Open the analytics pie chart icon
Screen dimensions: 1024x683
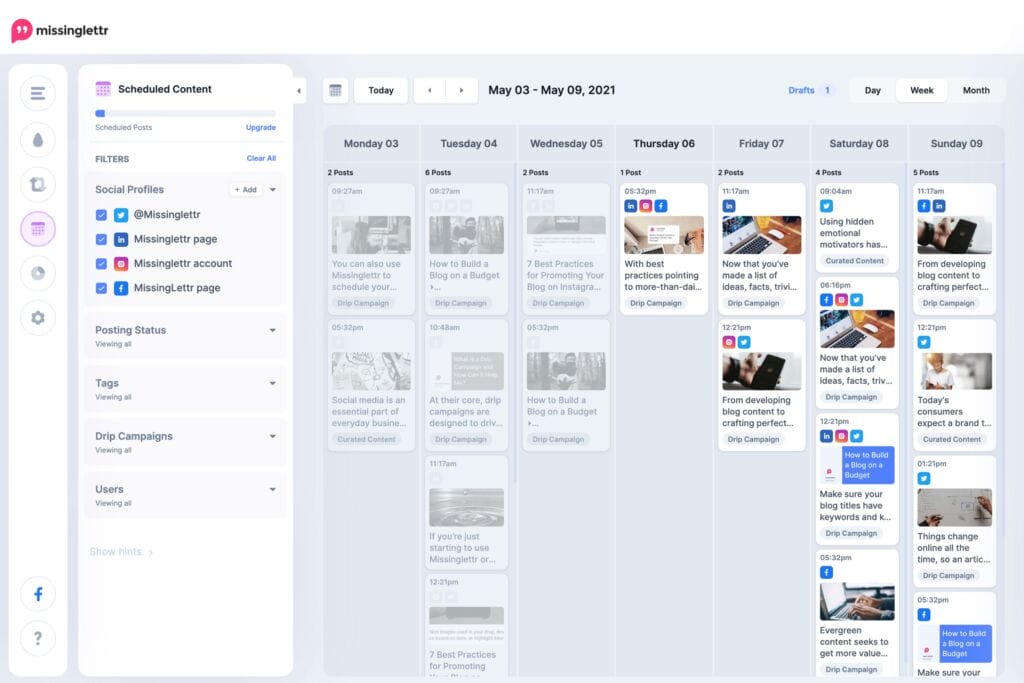coord(38,273)
